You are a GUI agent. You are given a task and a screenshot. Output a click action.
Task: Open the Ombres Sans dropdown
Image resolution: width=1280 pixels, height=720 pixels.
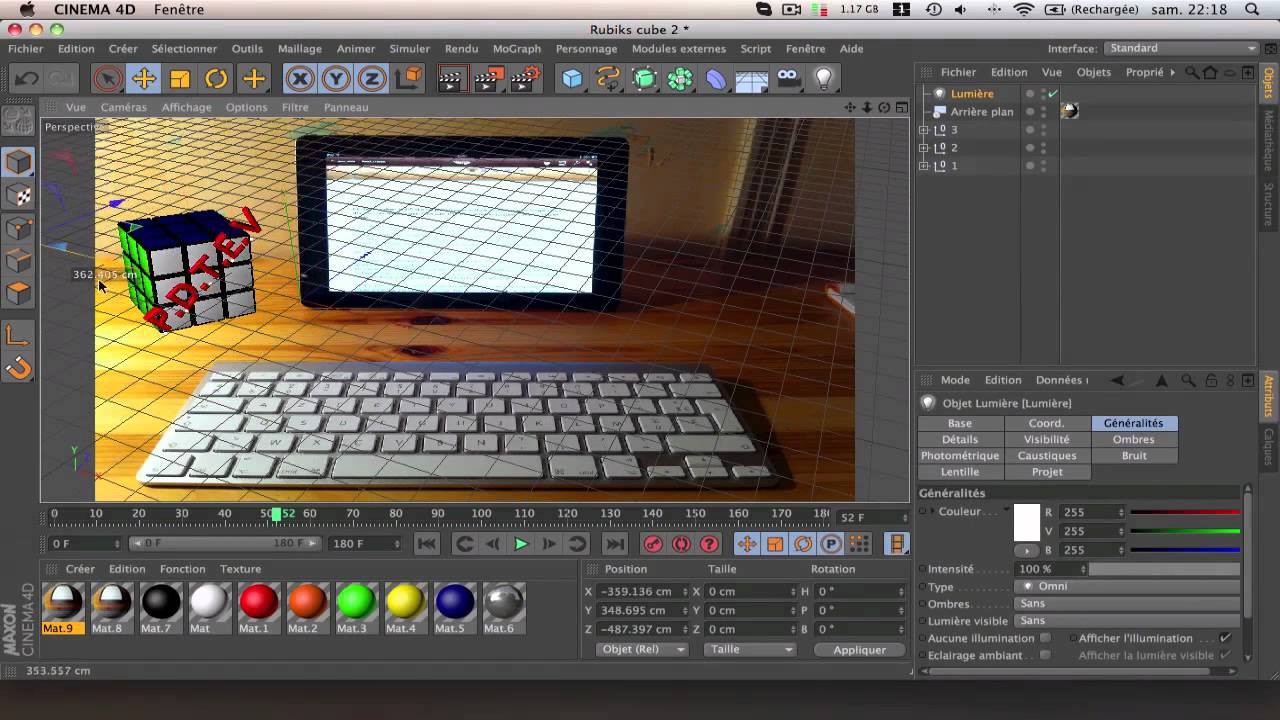point(1126,603)
